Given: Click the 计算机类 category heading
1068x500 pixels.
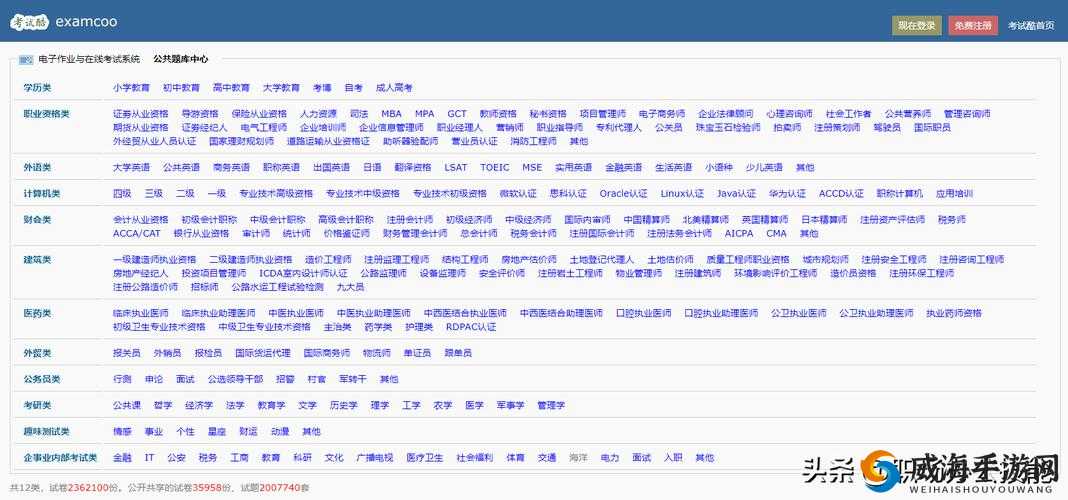Looking at the screenshot, I should pyautogui.click(x=42, y=193).
